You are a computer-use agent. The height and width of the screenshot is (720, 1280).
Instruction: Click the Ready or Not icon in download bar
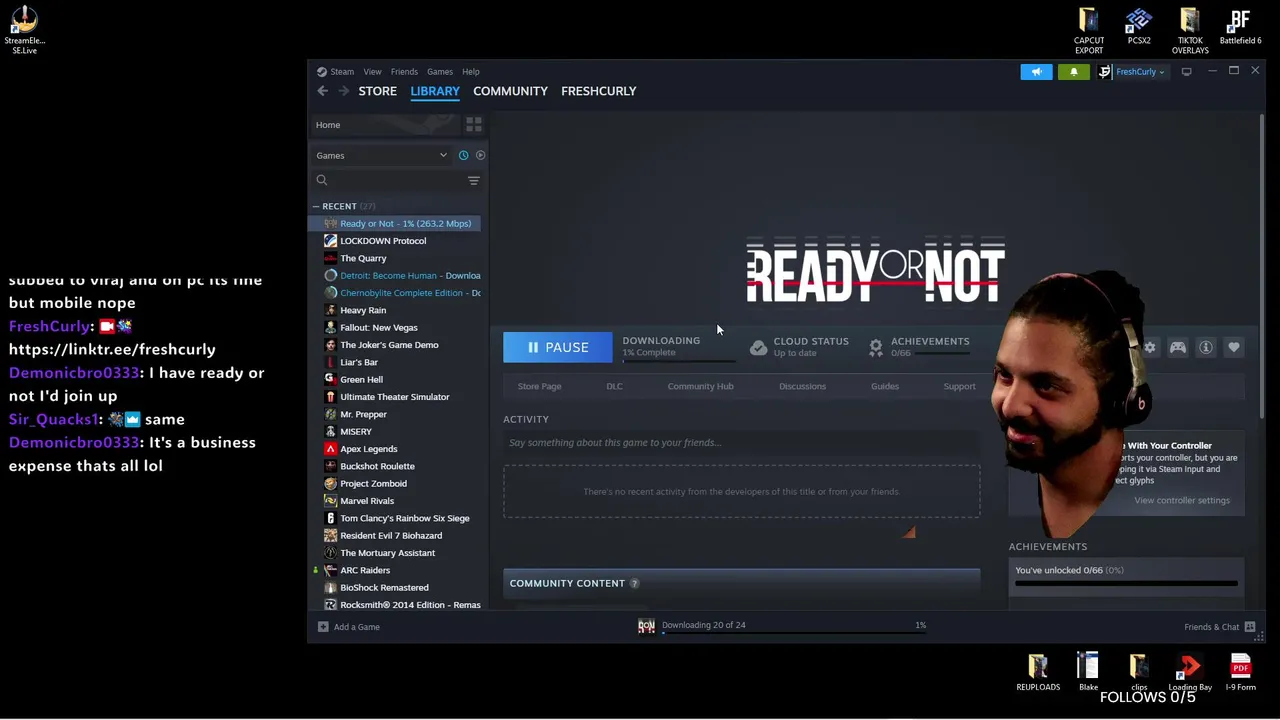click(646, 626)
